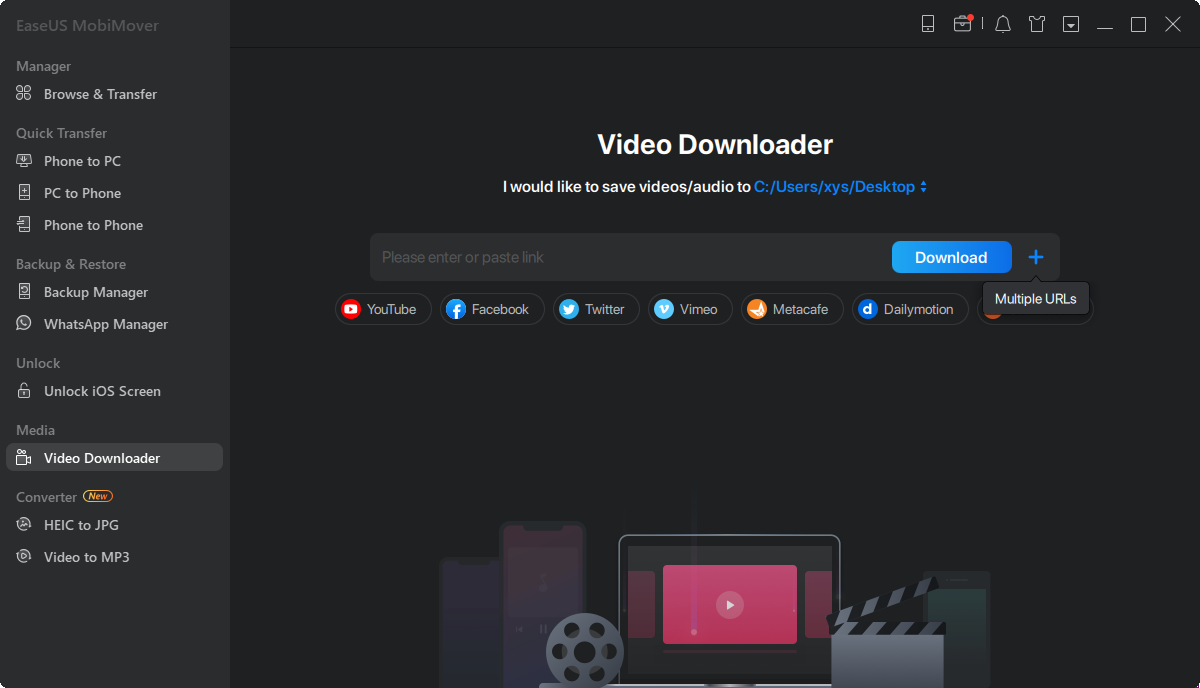
Task: Open notifications bell icon
Action: (x=1003, y=24)
